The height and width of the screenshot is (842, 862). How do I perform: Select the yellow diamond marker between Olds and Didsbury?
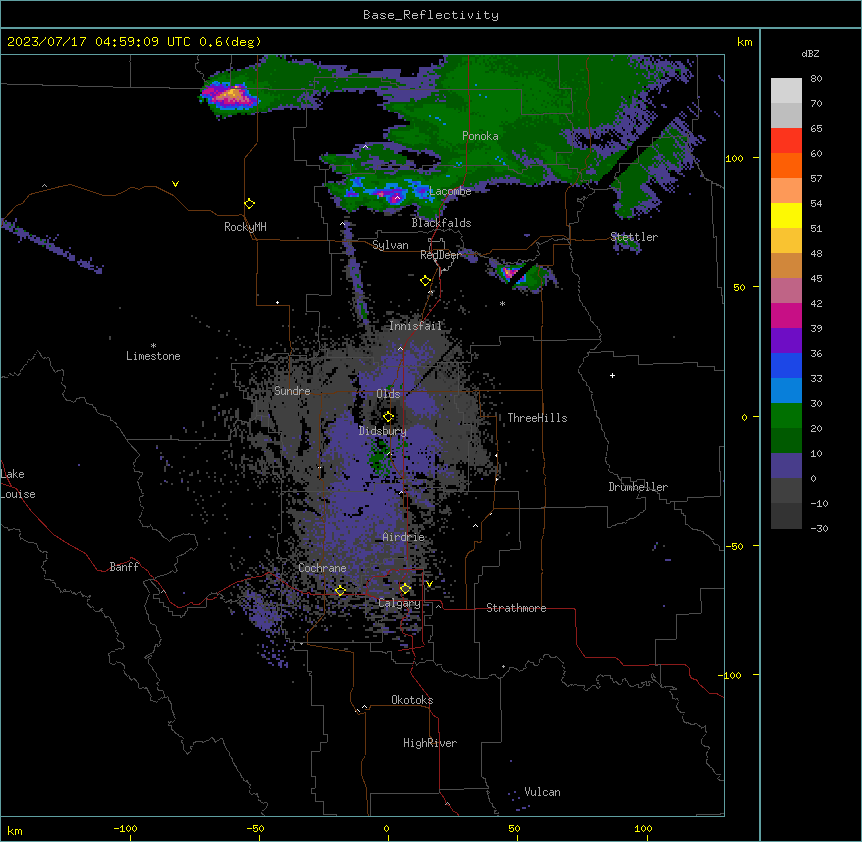tap(388, 416)
